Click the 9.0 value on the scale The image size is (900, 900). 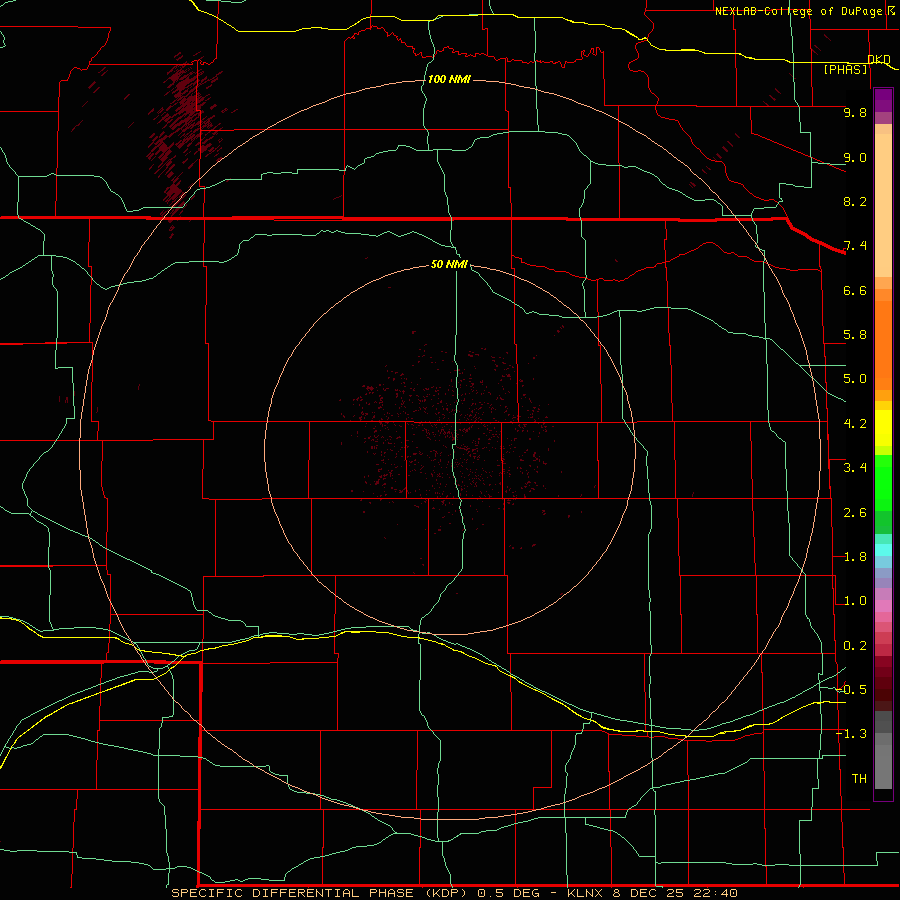click(x=855, y=157)
